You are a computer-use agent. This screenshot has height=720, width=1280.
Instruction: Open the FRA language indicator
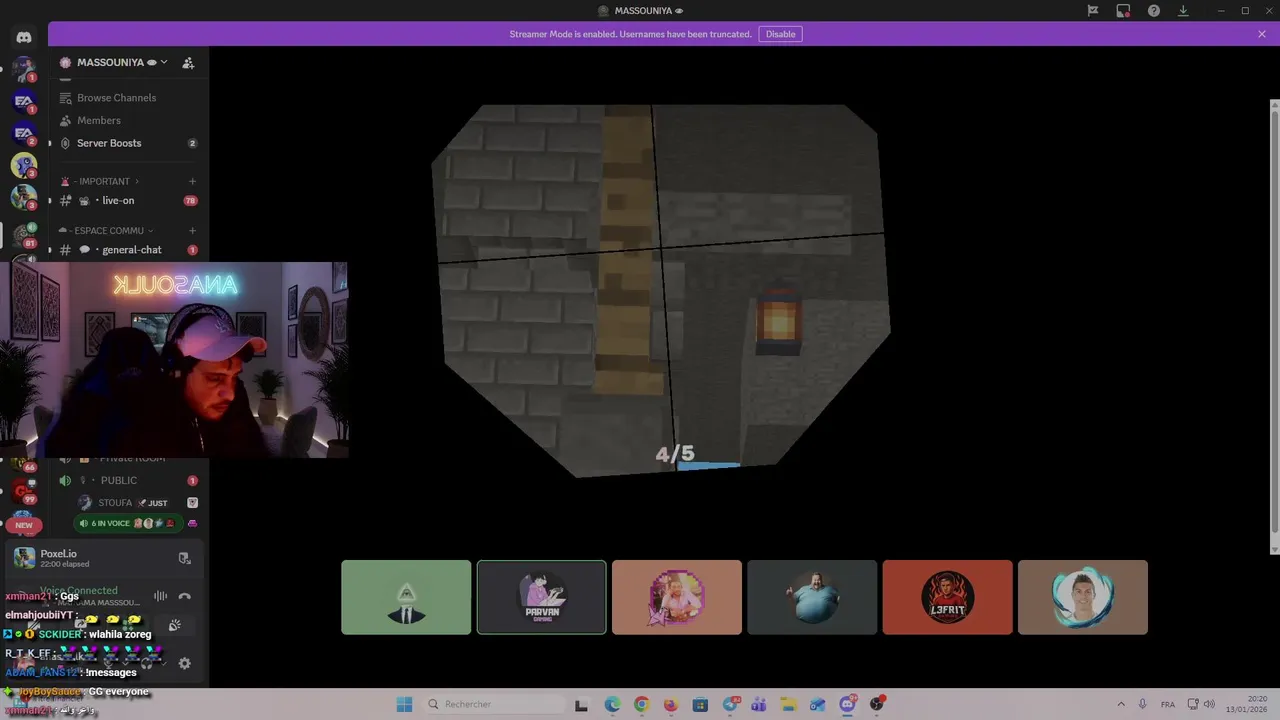1168,704
